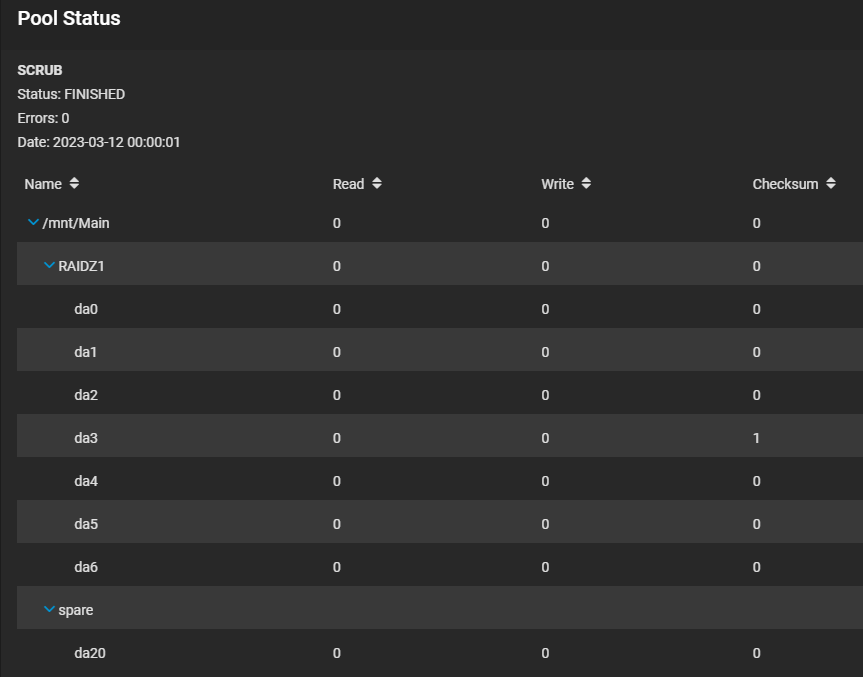Viewport: 863px width, 677px height.
Task: Collapse the /mnt/Main pool tree
Action: click(x=33, y=223)
